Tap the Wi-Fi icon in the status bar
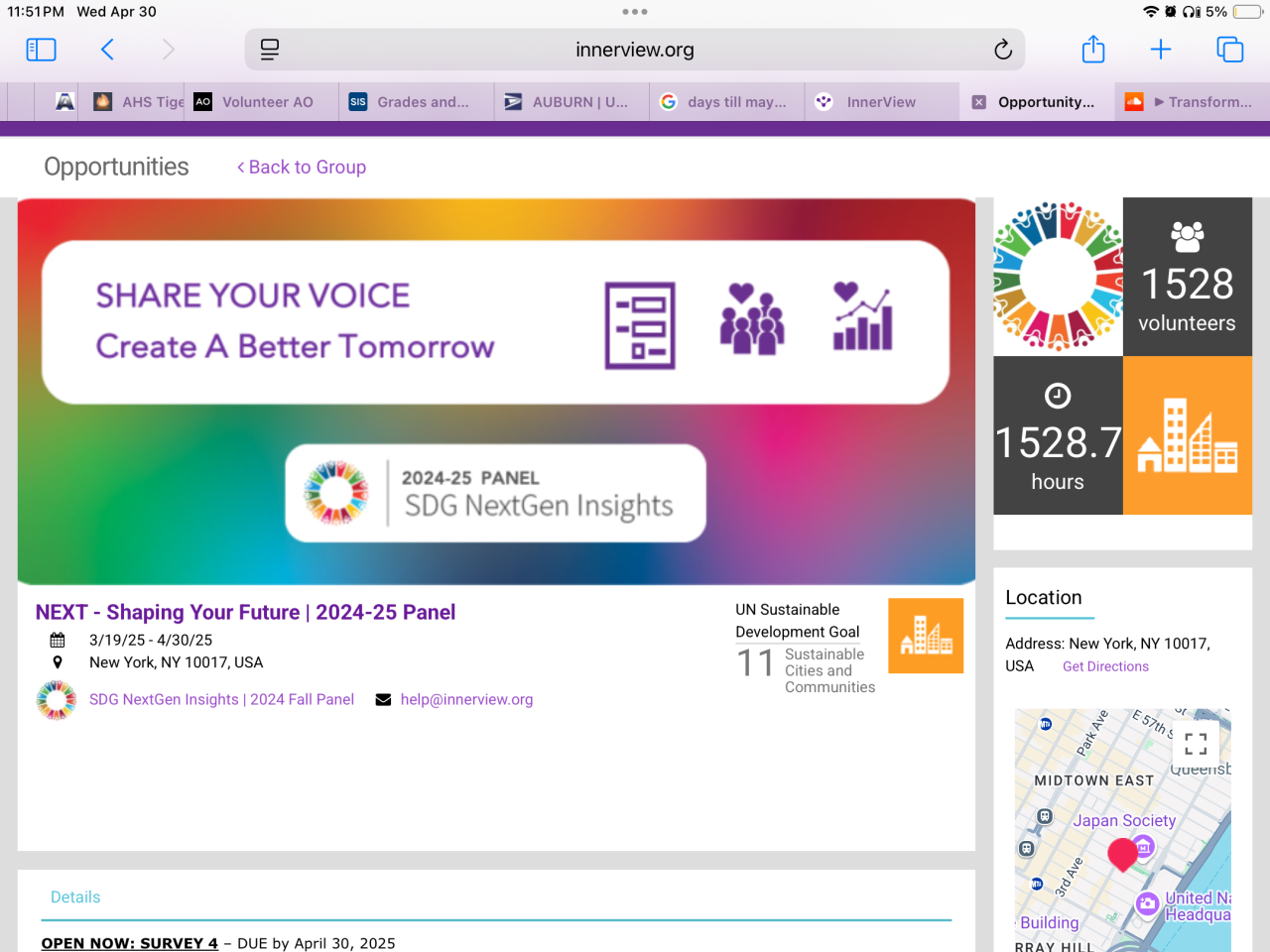1270x952 pixels. (1151, 12)
